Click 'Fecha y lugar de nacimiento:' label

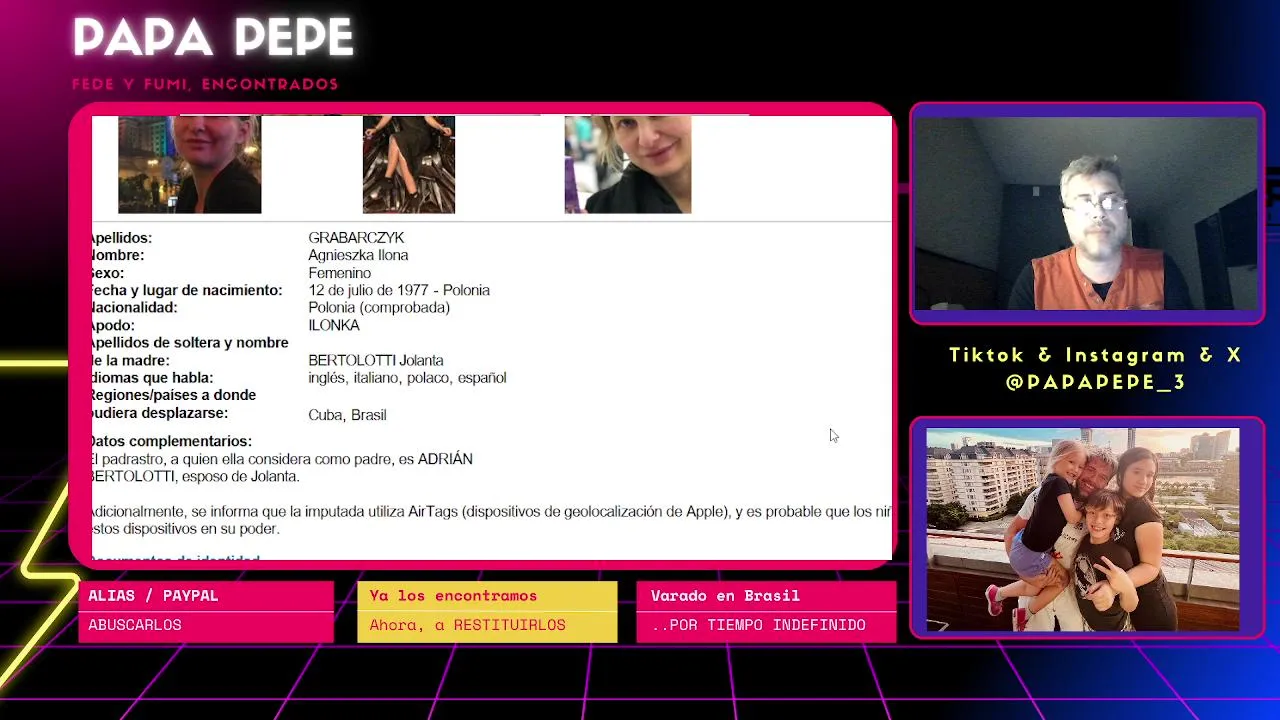coord(186,290)
